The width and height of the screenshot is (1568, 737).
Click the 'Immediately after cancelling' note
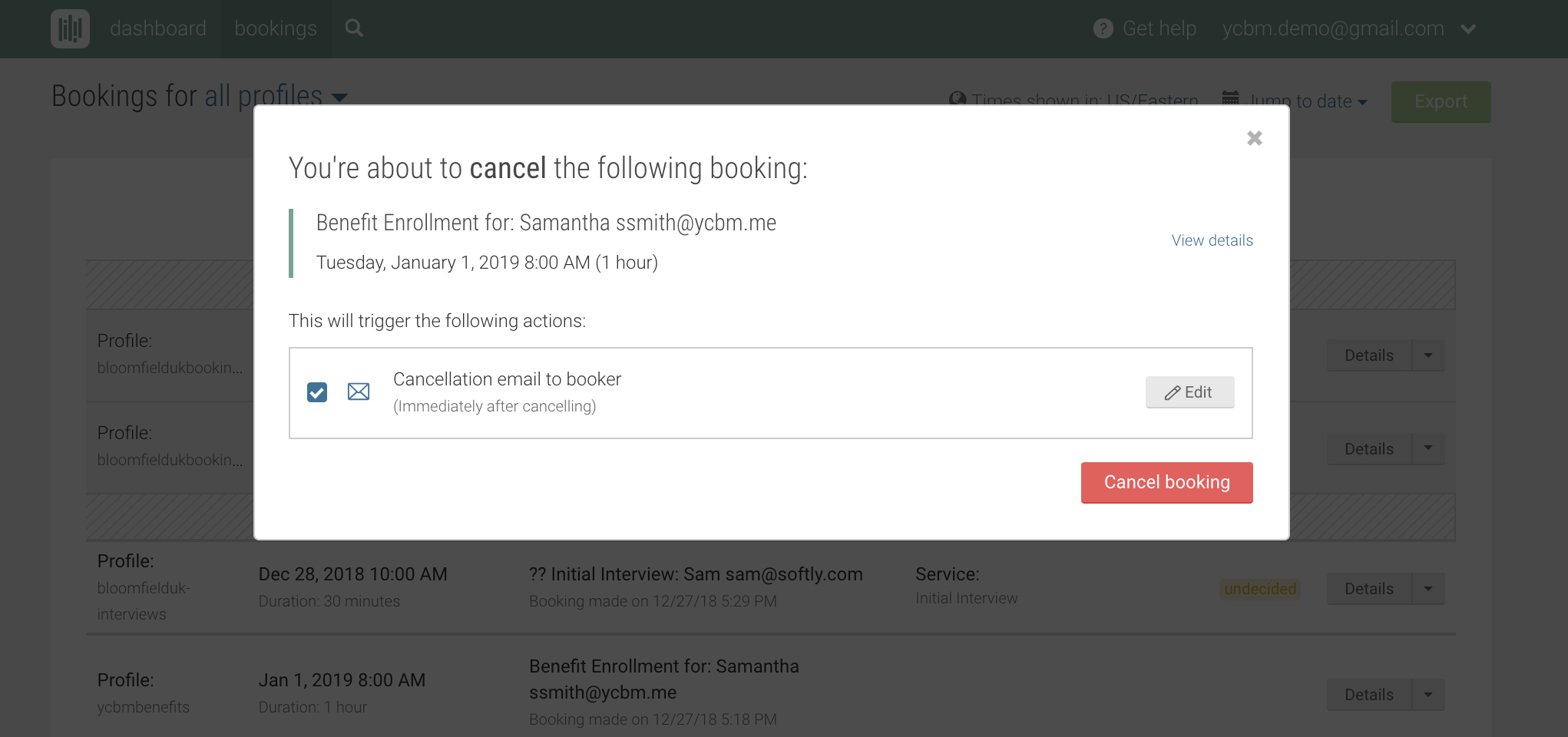(495, 406)
